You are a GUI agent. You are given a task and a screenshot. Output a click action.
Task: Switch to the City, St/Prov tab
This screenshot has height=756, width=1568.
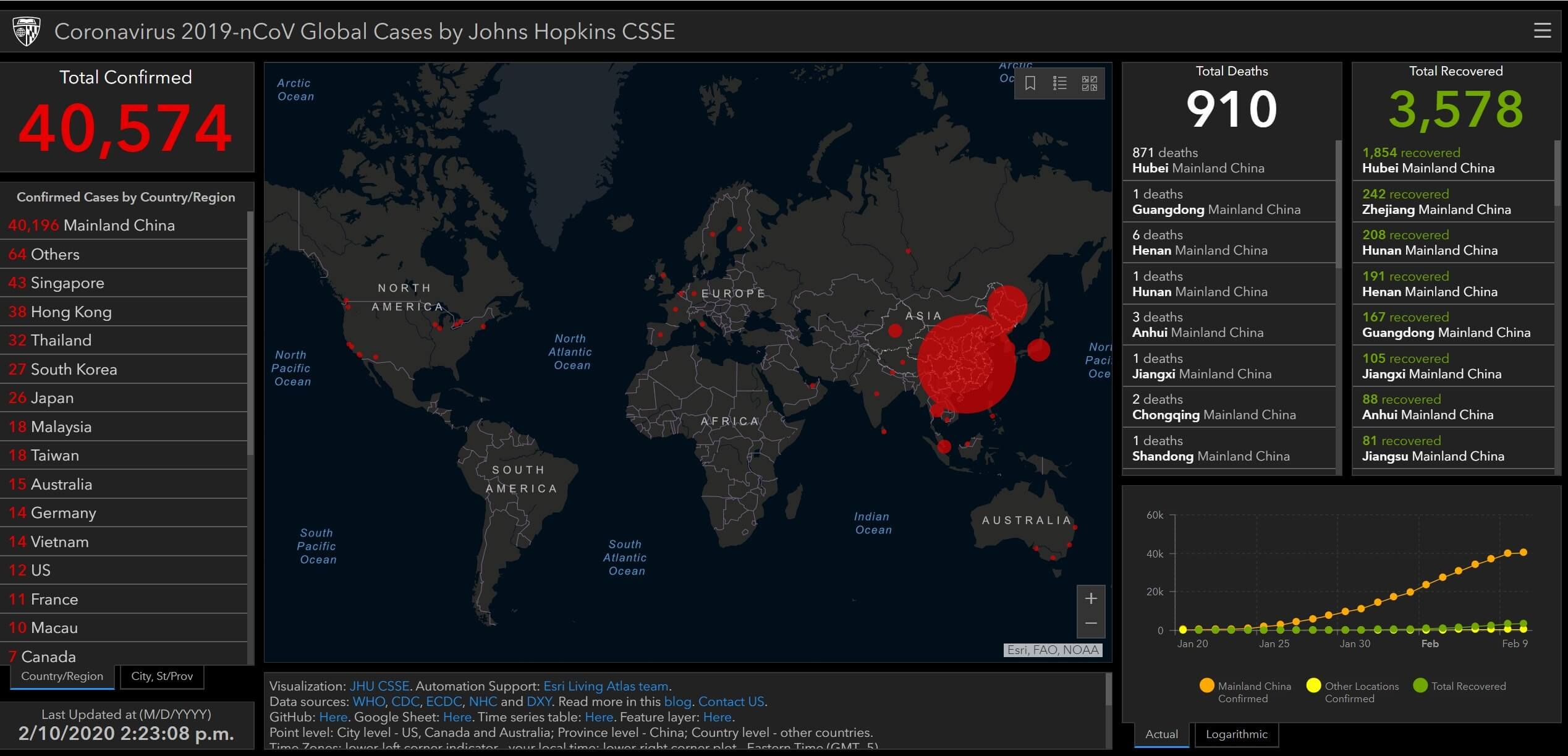coord(162,676)
